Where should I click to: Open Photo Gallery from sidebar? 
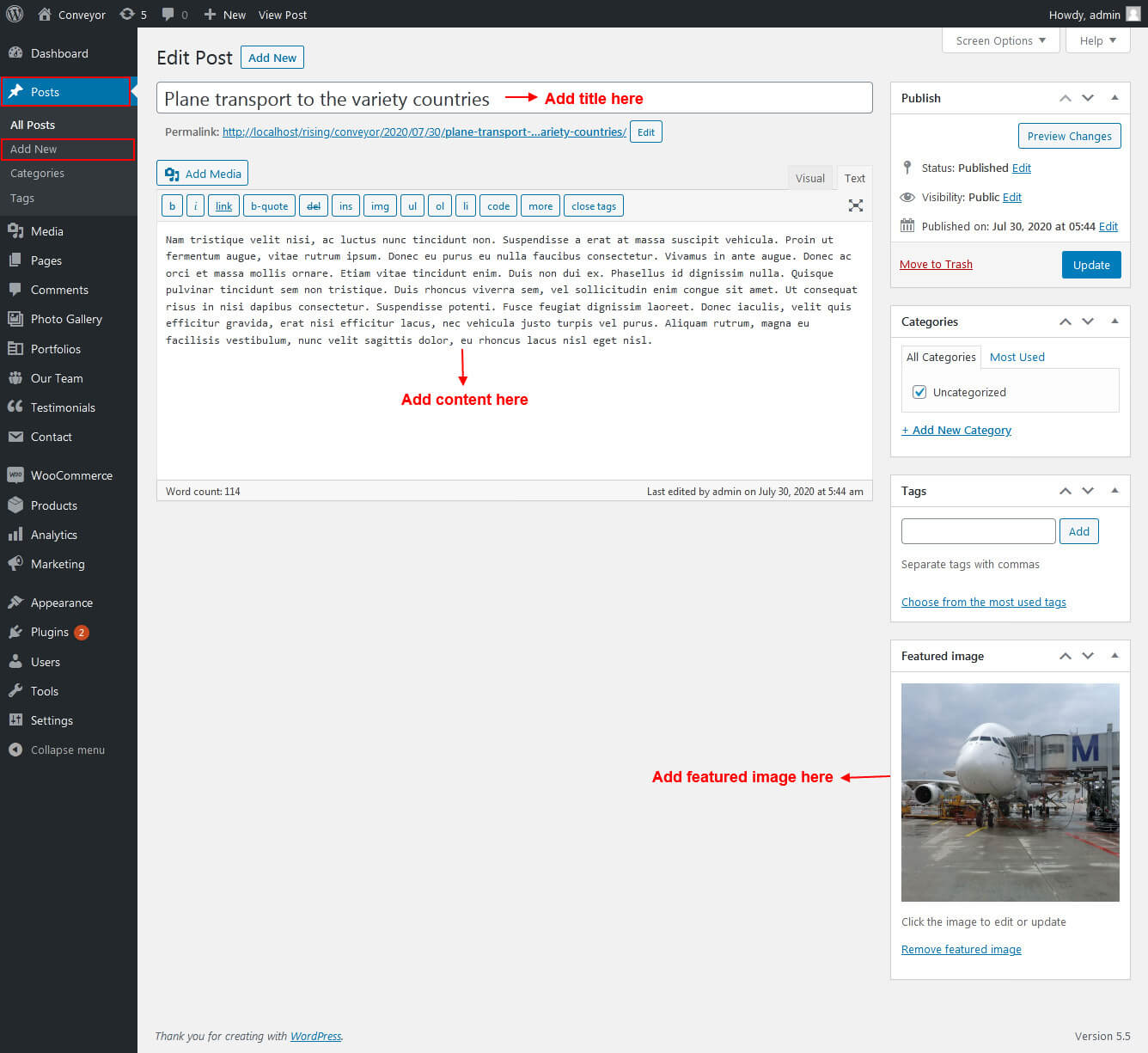[66, 319]
